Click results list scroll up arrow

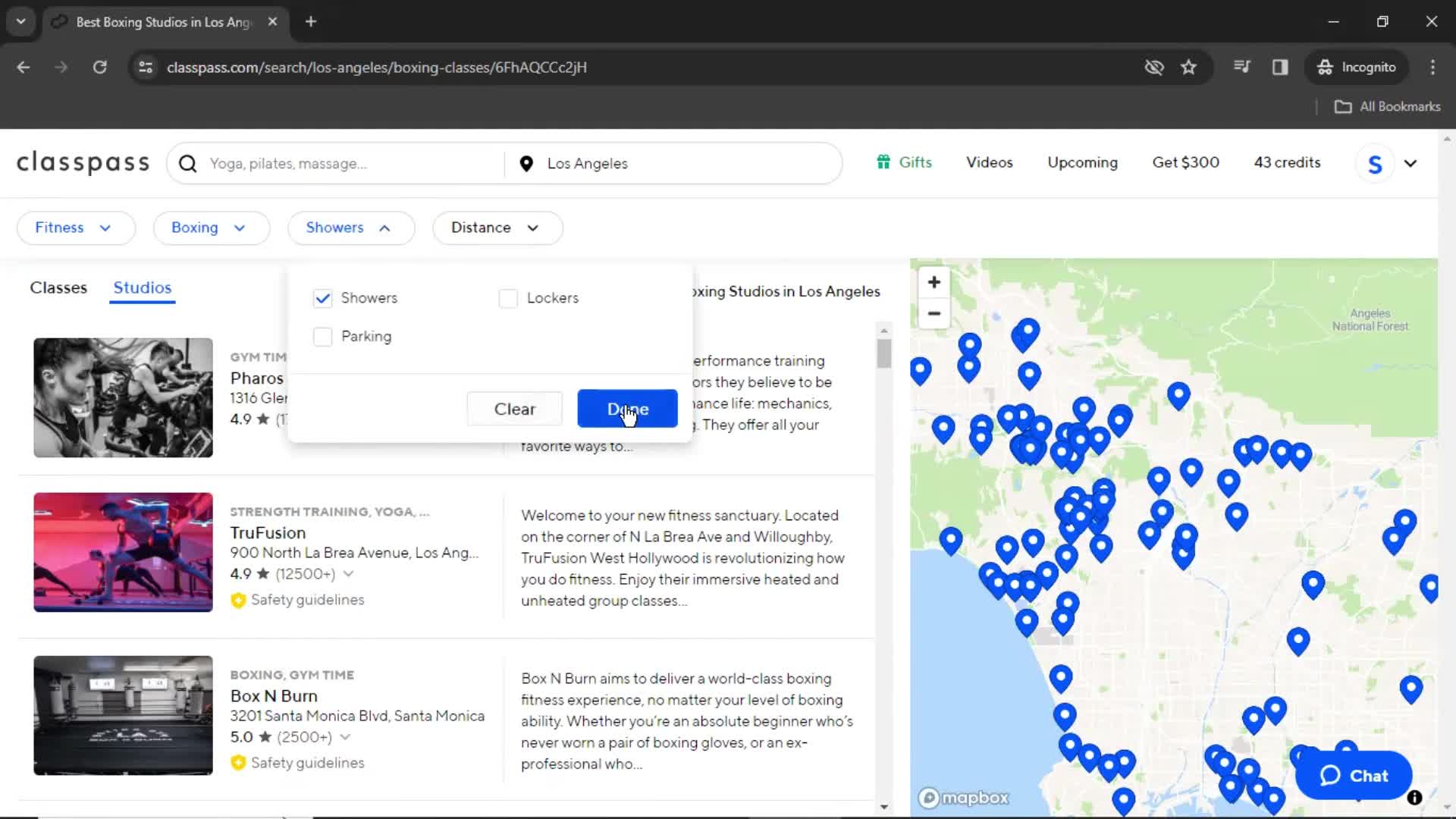click(x=883, y=331)
